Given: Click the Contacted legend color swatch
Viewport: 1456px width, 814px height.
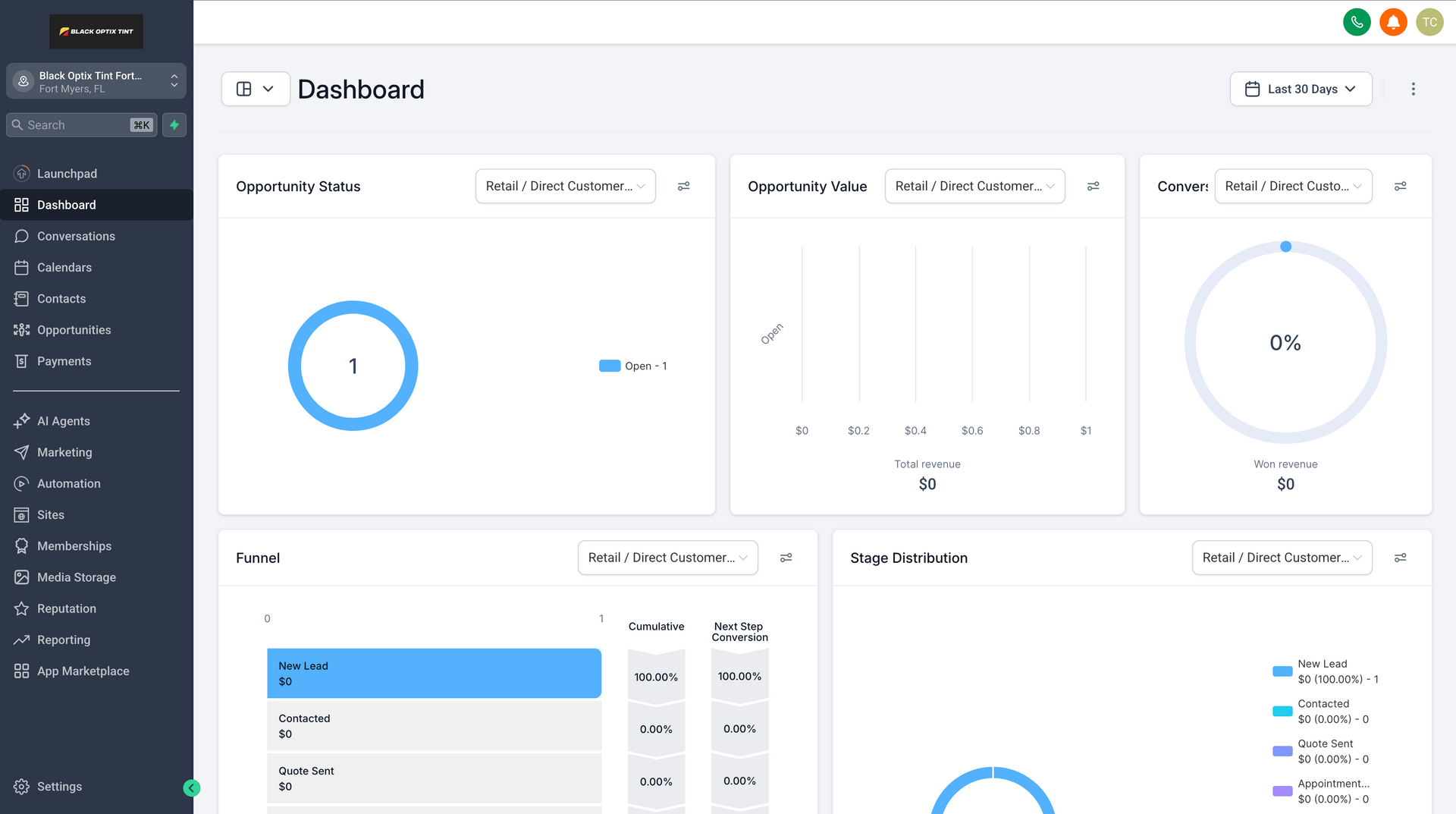Looking at the screenshot, I should click(x=1282, y=712).
